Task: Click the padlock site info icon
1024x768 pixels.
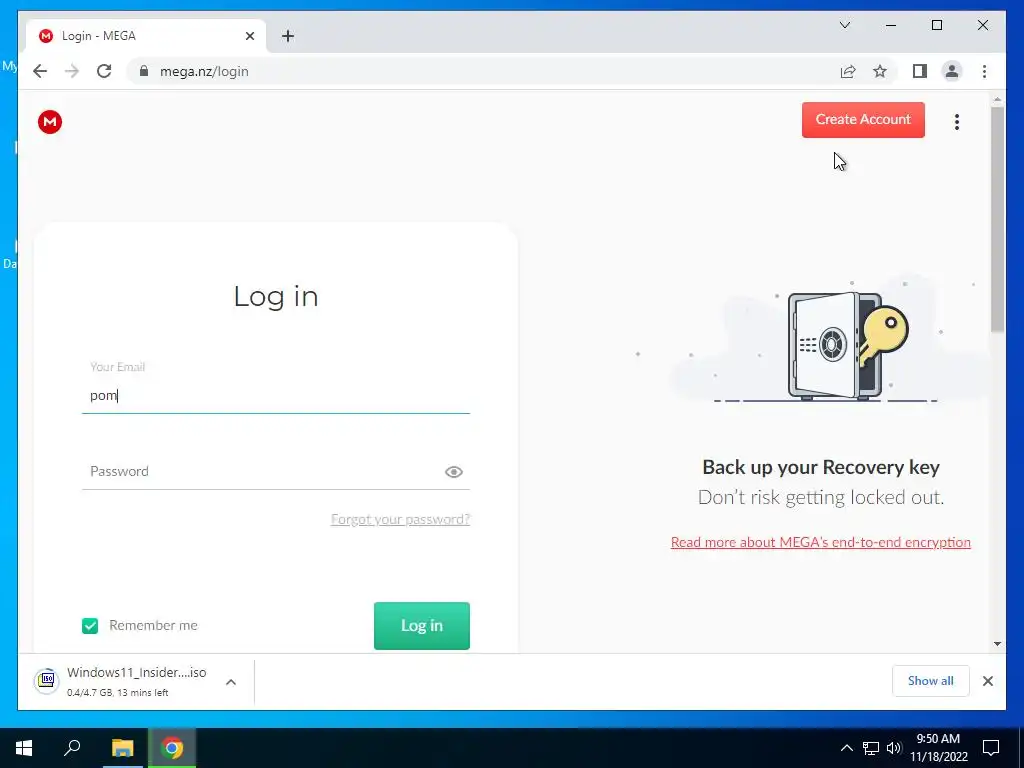Action: click(x=144, y=71)
